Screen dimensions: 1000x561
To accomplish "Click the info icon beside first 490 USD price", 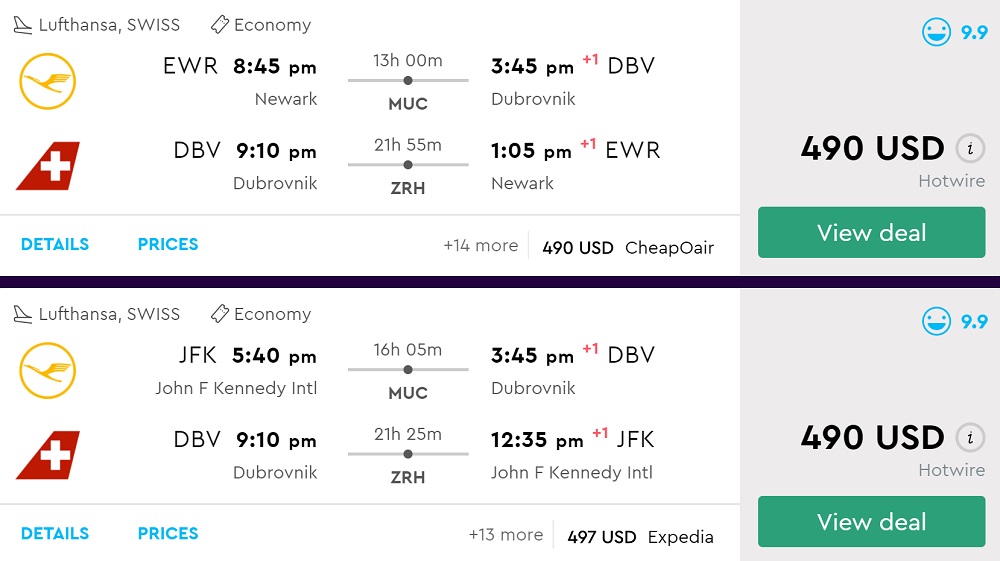I will pyautogui.click(x=968, y=149).
